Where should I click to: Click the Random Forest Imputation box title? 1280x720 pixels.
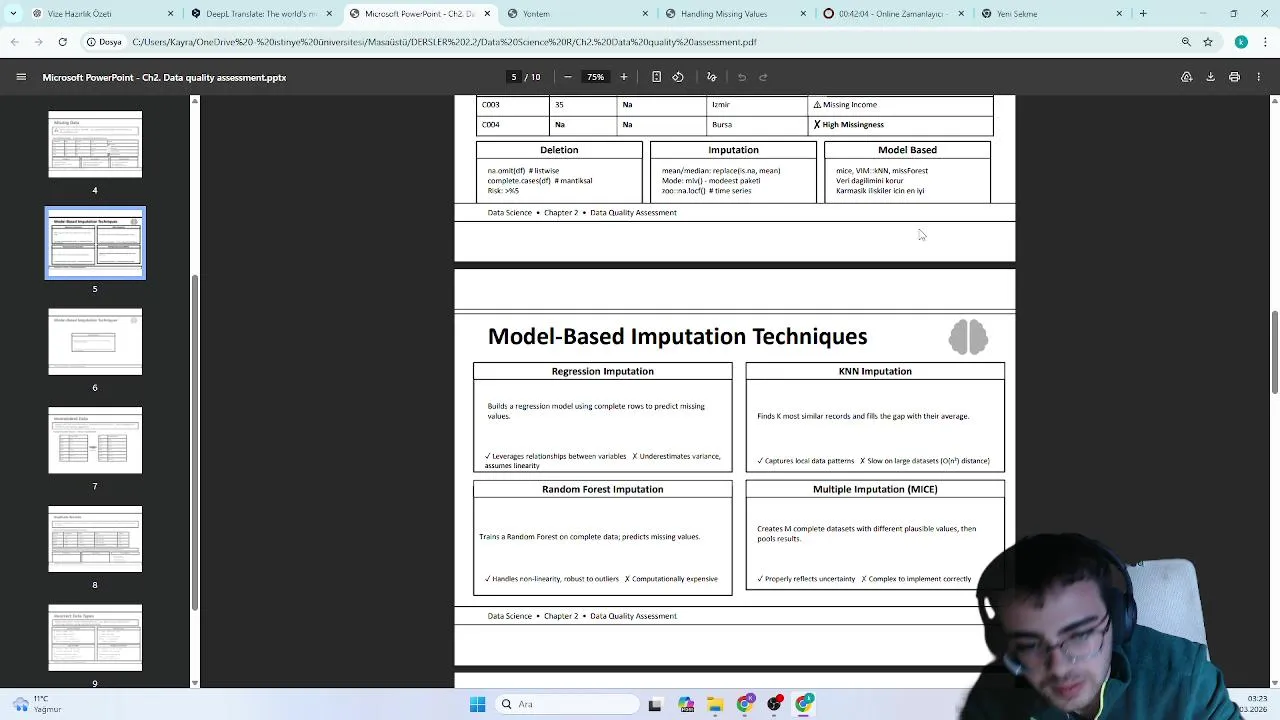[x=602, y=489]
